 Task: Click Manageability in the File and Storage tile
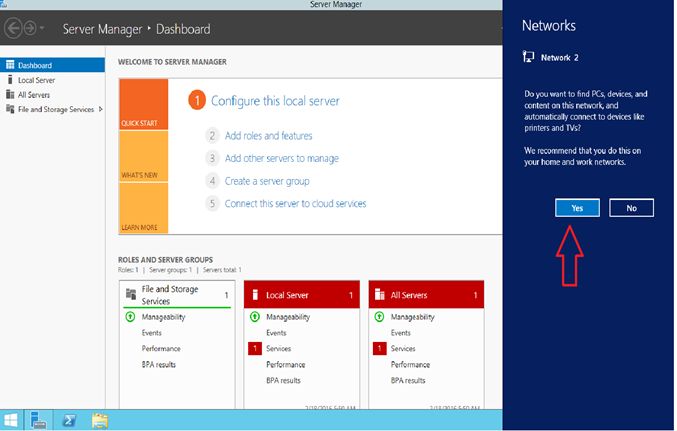click(x=163, y=317)
